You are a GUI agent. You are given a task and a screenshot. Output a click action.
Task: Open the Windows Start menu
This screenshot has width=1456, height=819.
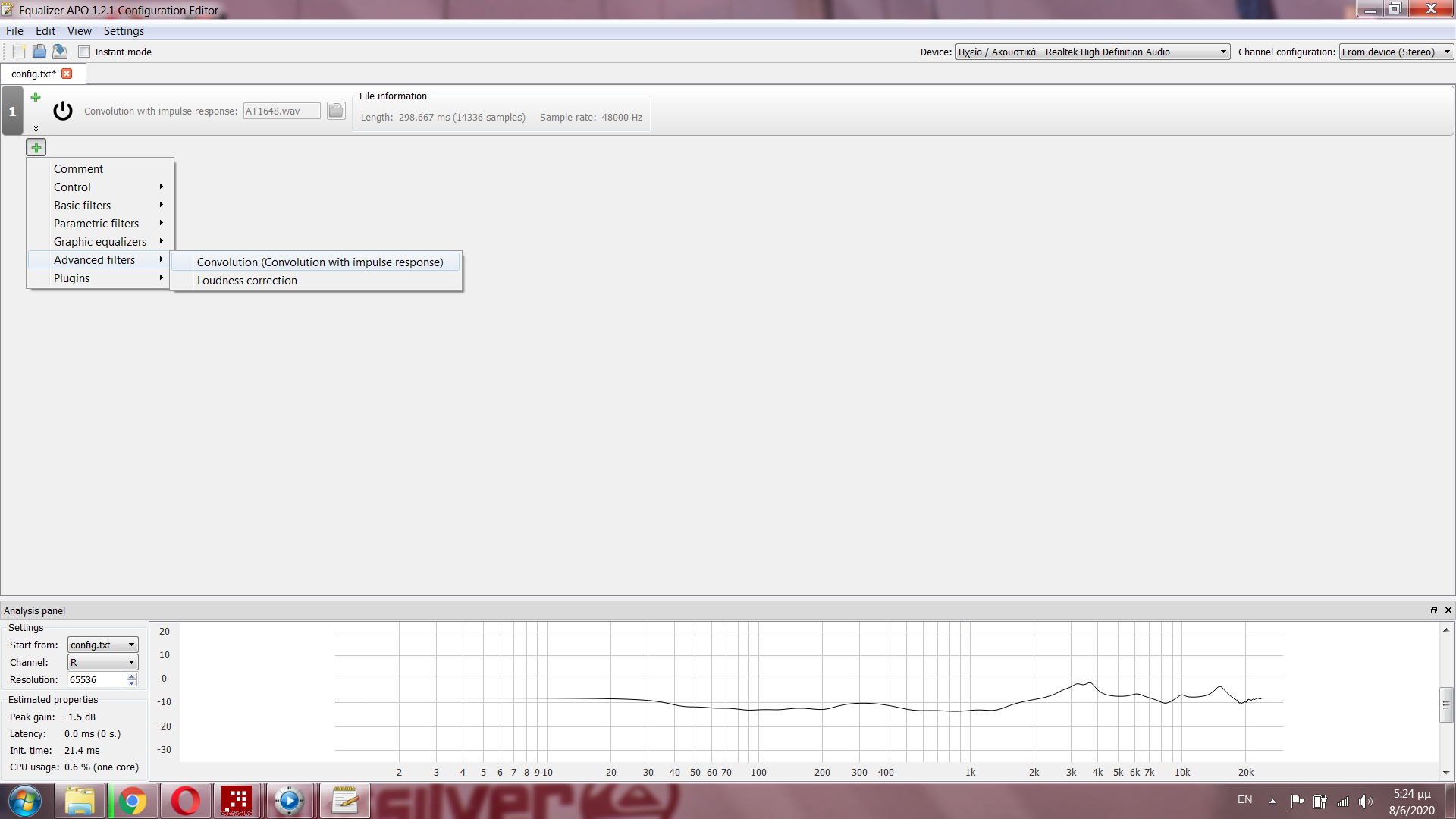(25, 801)
